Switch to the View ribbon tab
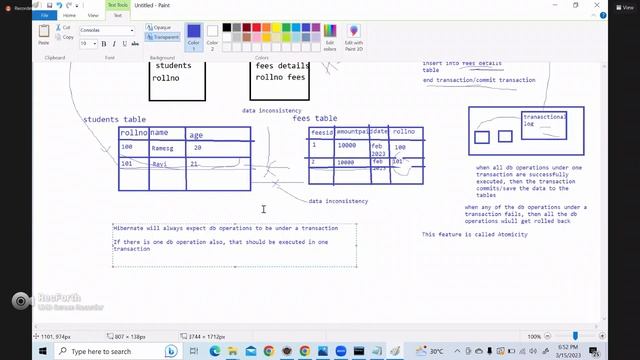Screen dimensions: 640x360 coord(93,16)
